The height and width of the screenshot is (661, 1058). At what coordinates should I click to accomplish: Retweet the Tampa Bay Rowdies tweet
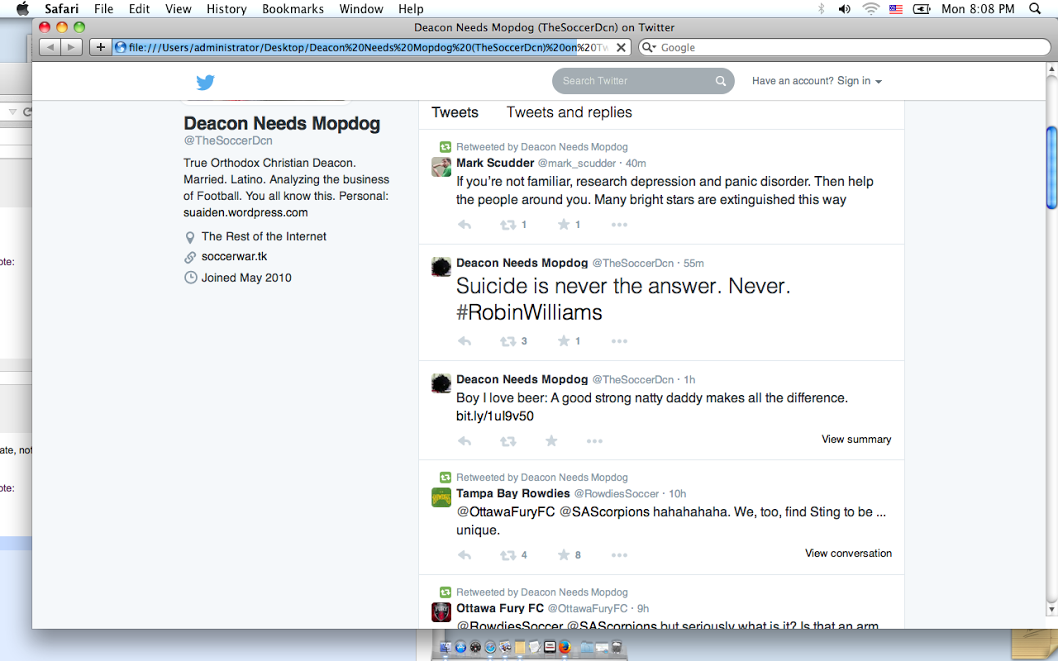[507, 555]
